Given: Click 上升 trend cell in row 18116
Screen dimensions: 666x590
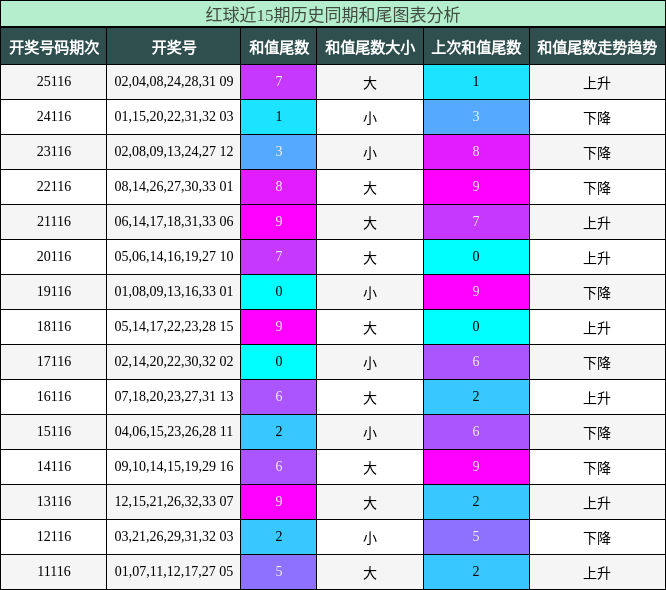Looking at the screenshot, I should (x=597, y=327).
